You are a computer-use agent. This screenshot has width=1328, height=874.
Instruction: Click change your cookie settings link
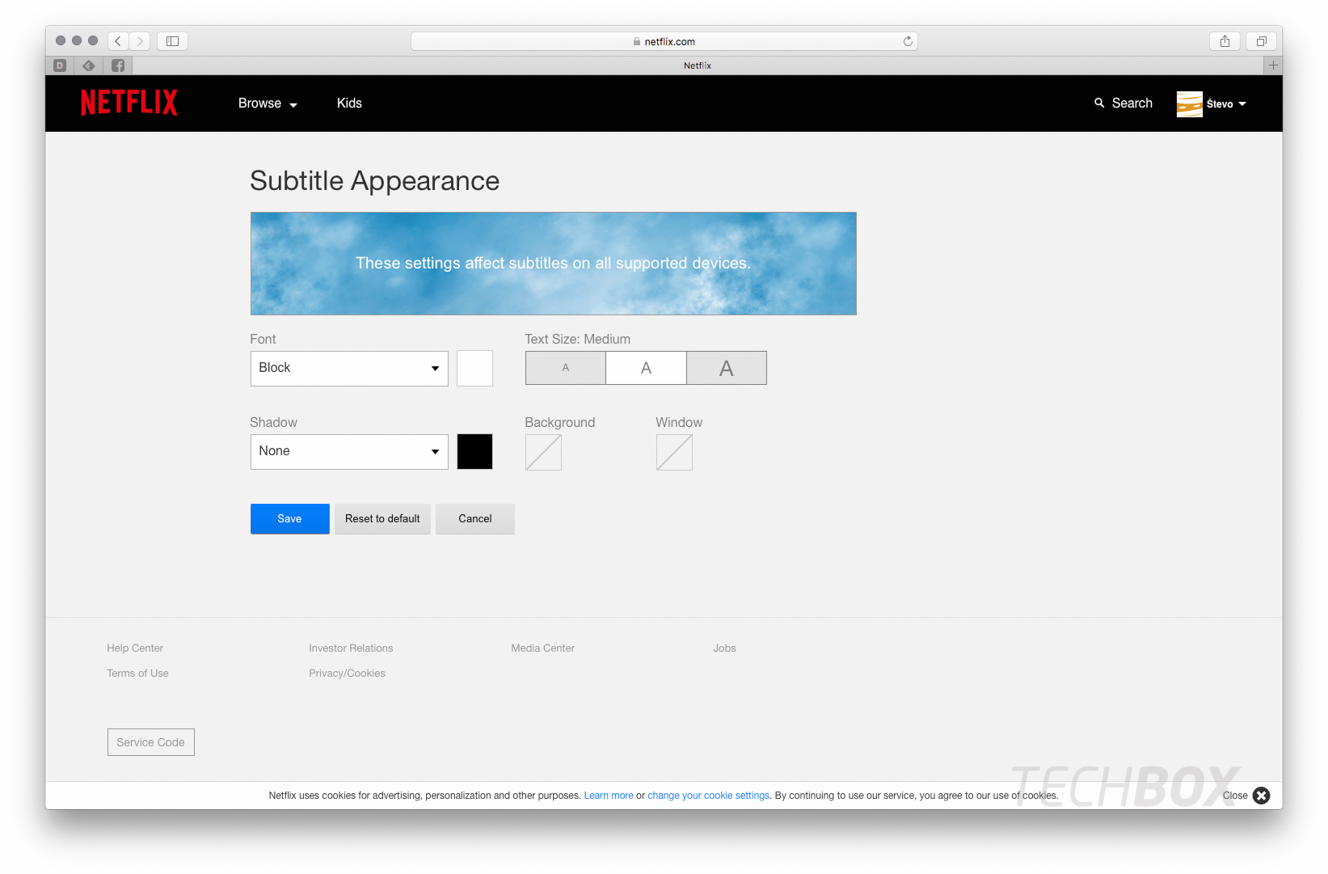[x=708, y=796]
